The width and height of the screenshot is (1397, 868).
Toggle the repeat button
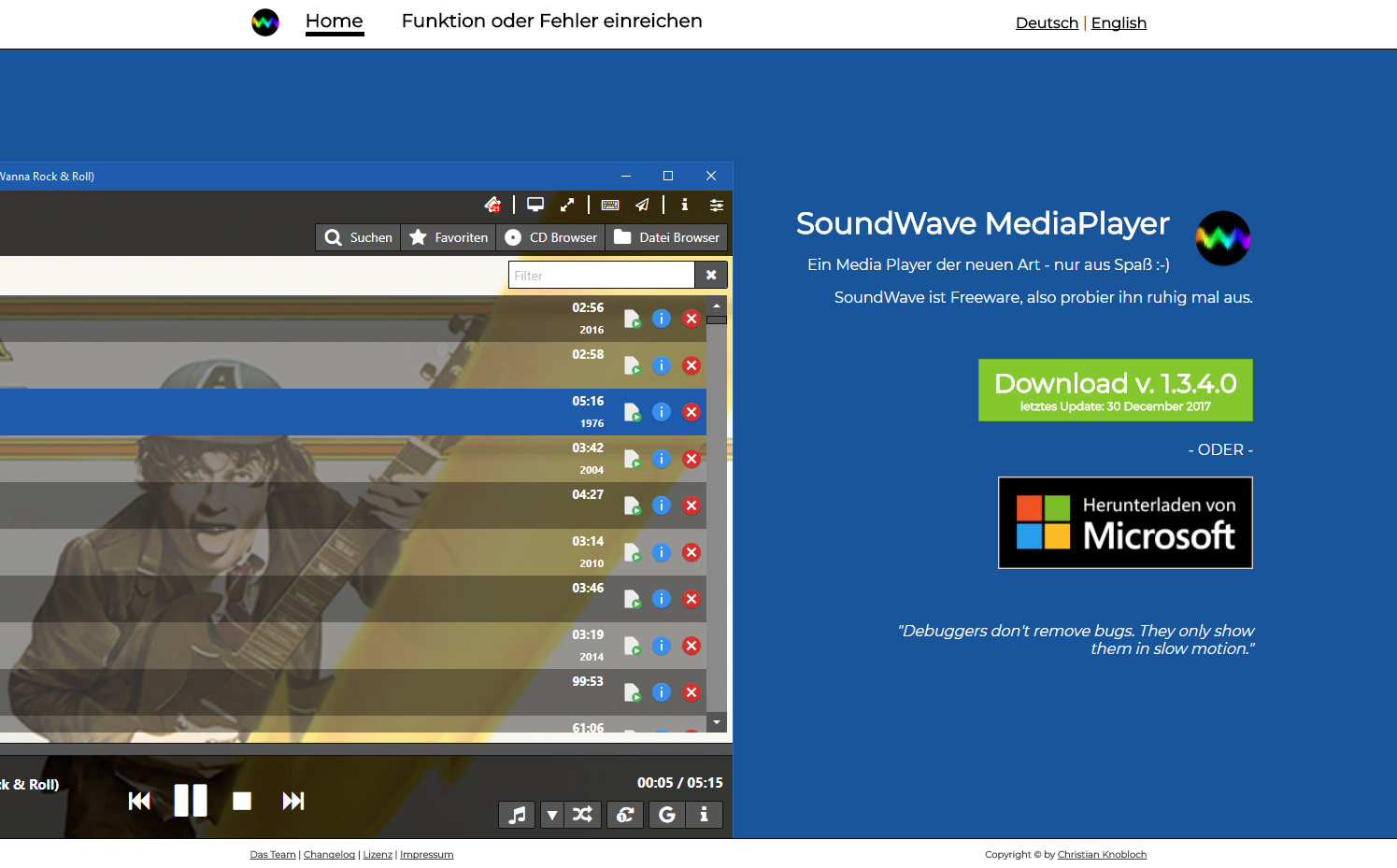tap(625, 815)
